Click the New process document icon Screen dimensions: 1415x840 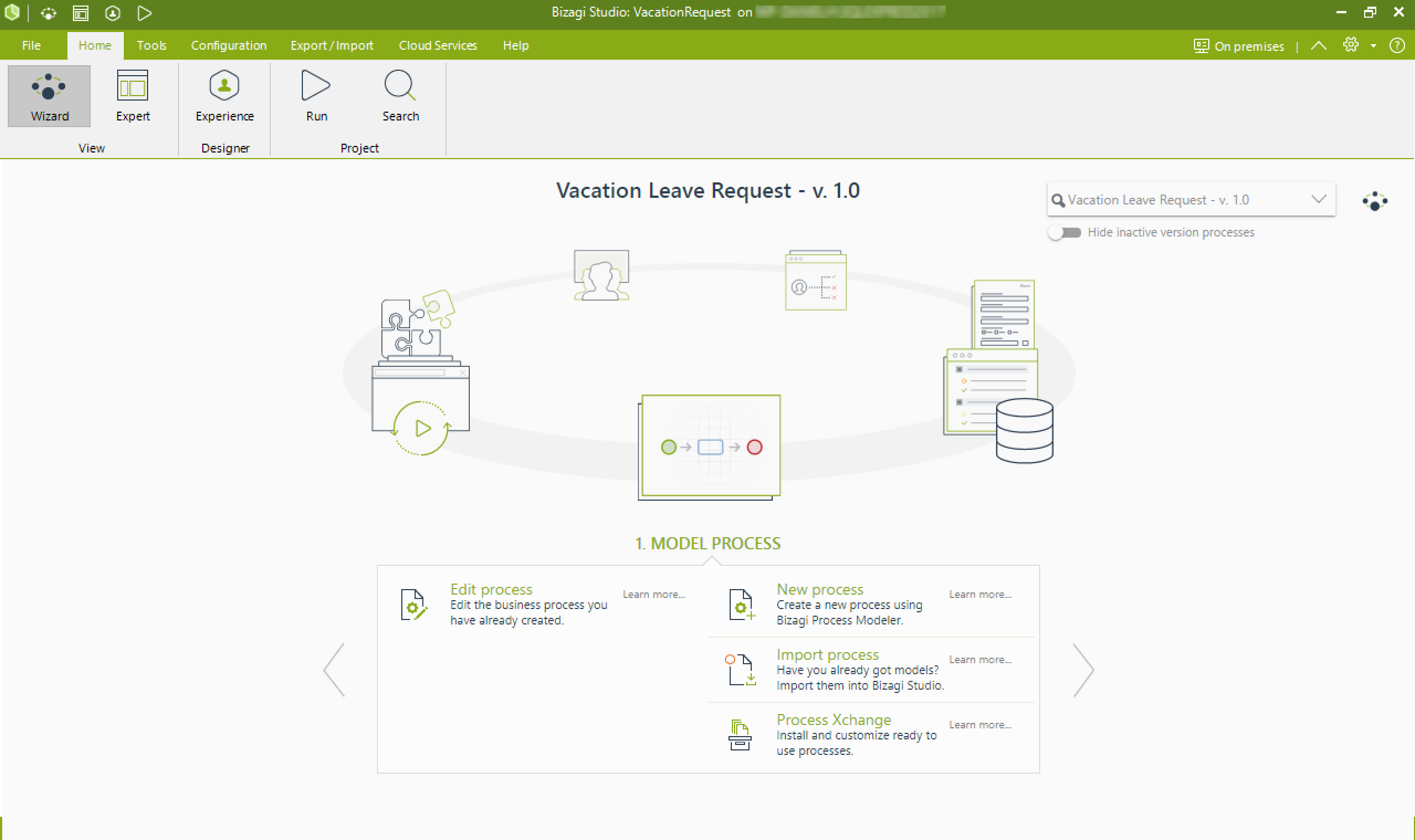pos(741,605)
